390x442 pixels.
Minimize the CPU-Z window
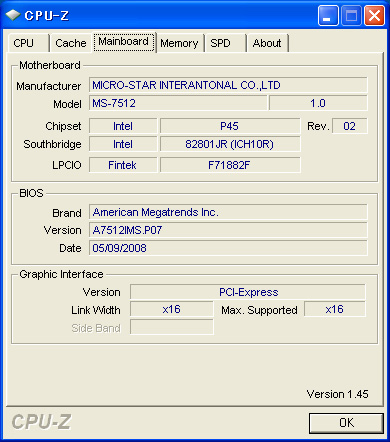pyautogui.click(x=328, y=15)
